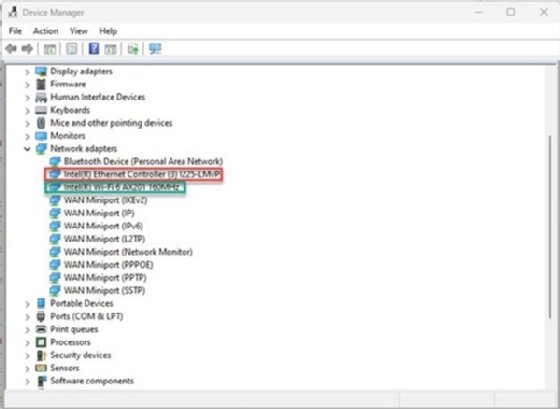560x409 pixels.
Task: Click the Portable Devices icon
Action: pyautogui.click(x=41, y=303)
